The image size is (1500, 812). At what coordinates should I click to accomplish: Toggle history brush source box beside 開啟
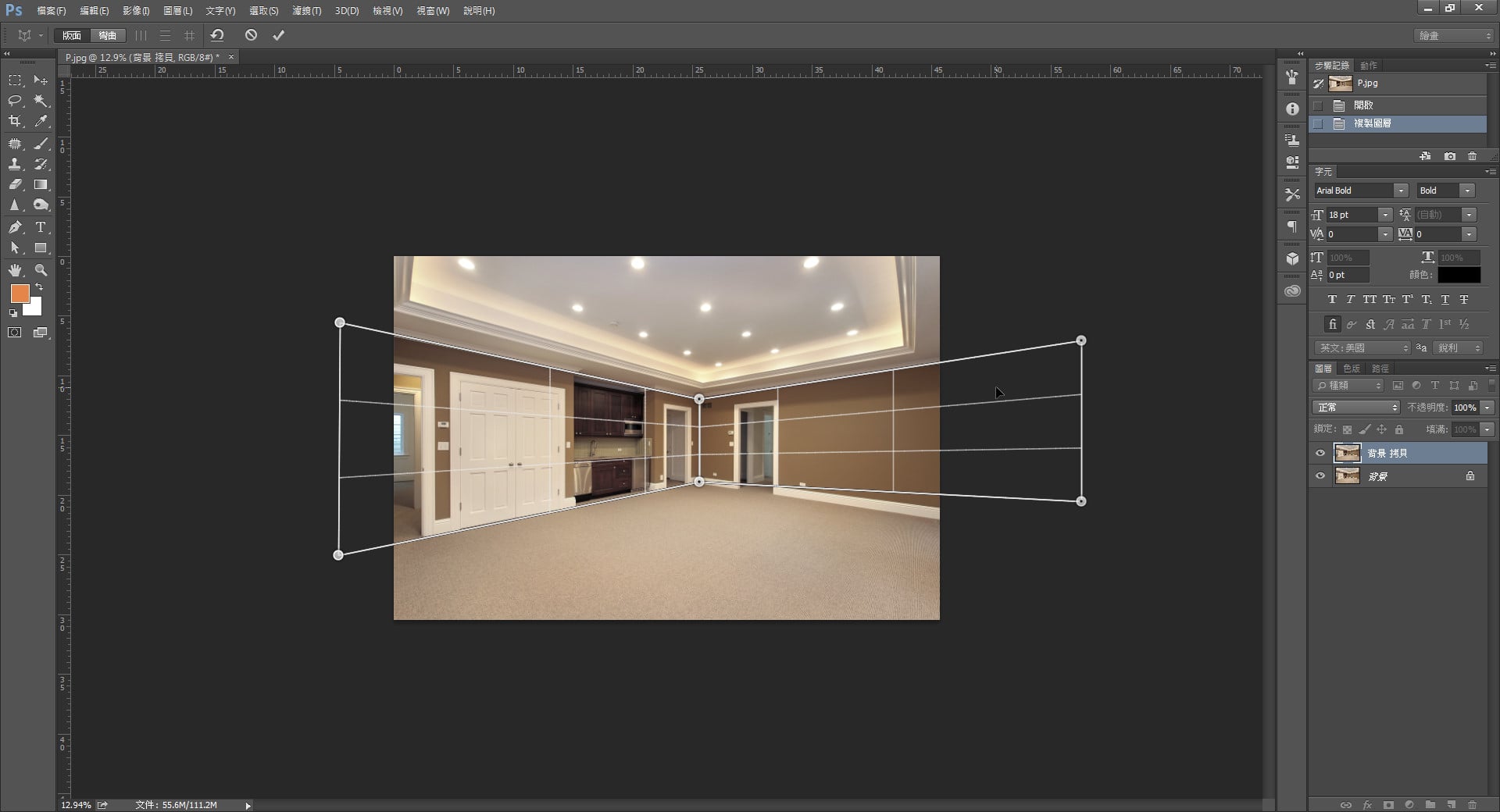[x=1319, y=105]
